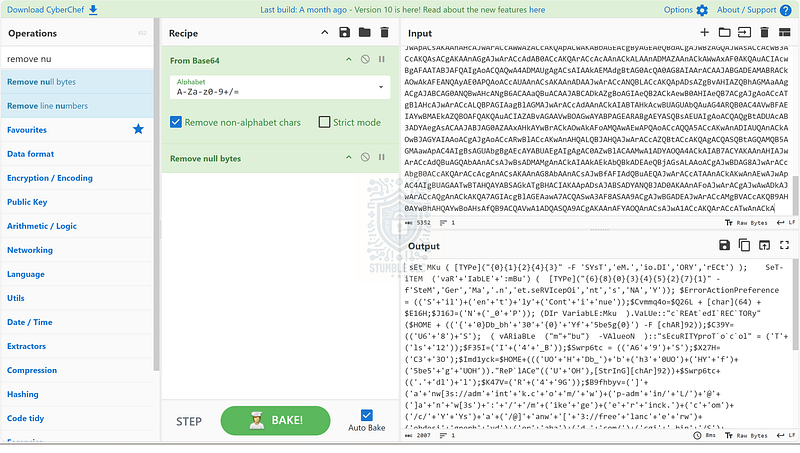Collapse all recipe operations chevron in header
This screenshot has height=453, width=800.
point(324,33)
